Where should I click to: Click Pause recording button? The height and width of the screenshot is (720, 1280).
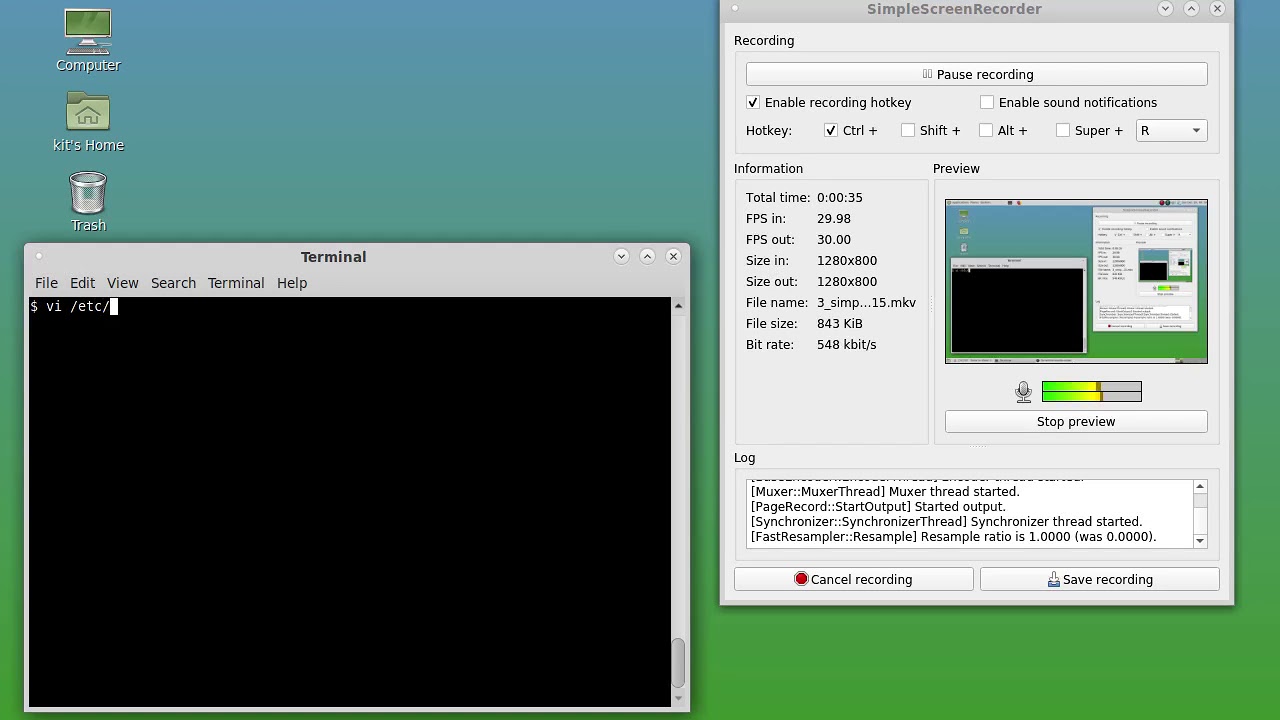point(976,74)
